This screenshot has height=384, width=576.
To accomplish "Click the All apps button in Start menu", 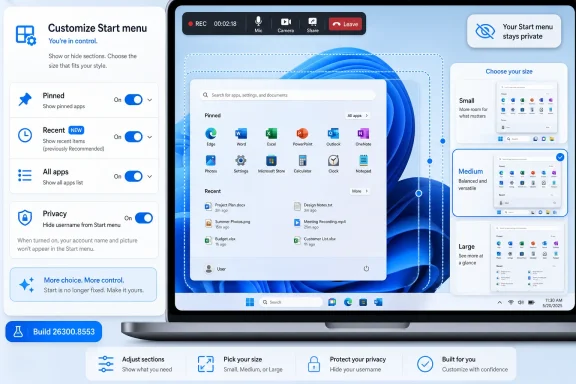I will pos(357,115).
